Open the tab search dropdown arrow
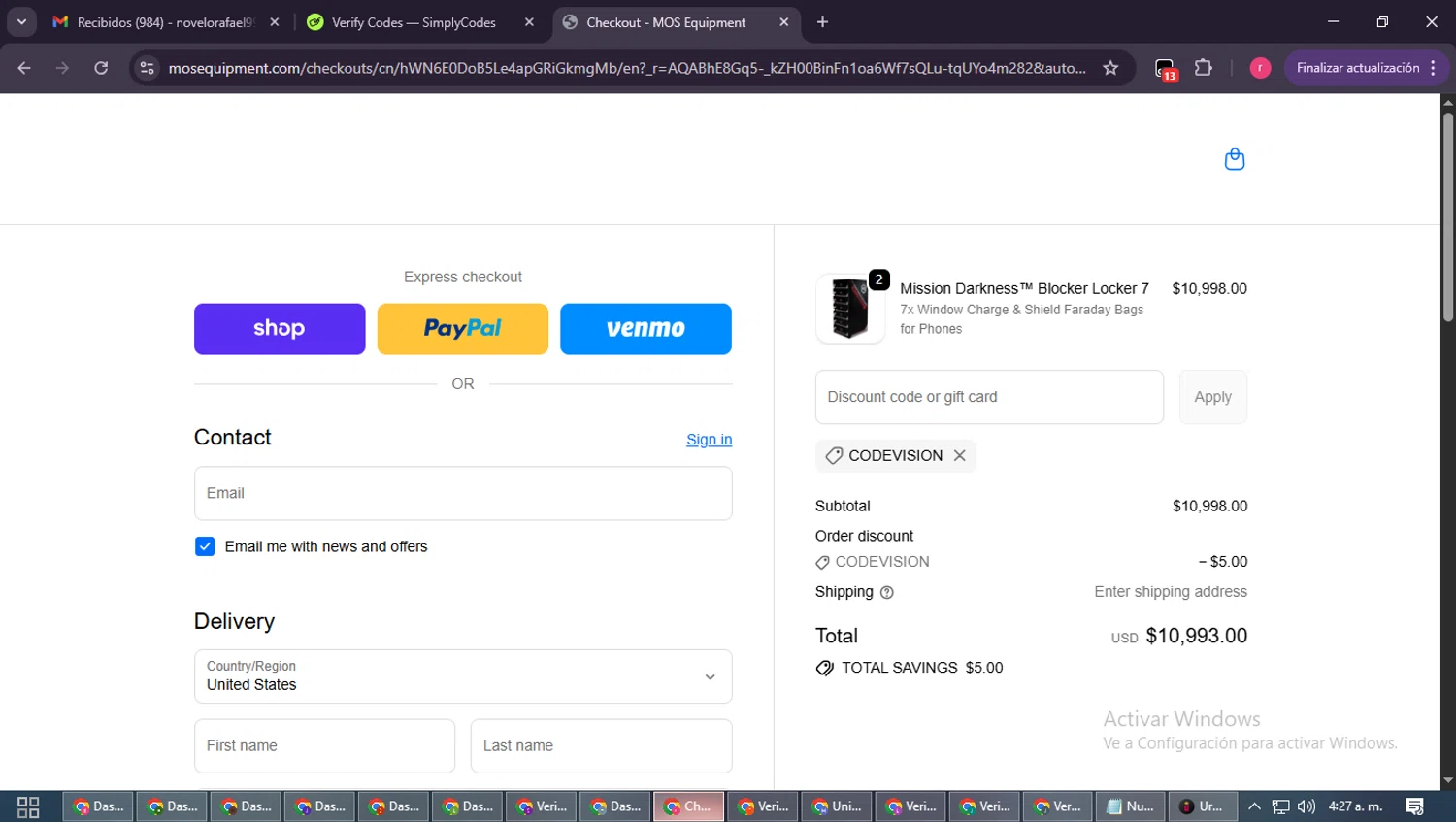Screen dimensions: 1456x822 (x=21, y=22)
